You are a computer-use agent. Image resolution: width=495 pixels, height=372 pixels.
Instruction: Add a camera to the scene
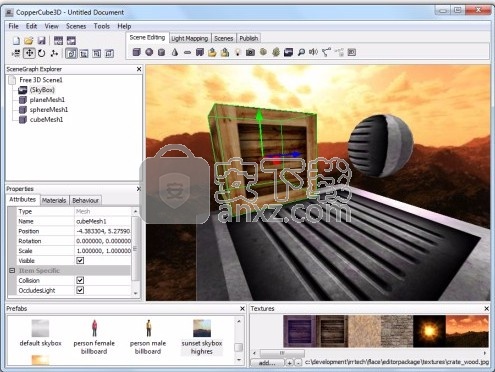[x=250, y=52]
